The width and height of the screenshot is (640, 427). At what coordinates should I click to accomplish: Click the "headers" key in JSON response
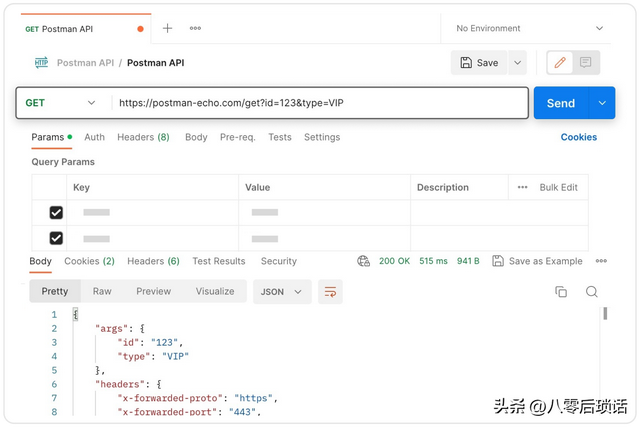point(120,384)
